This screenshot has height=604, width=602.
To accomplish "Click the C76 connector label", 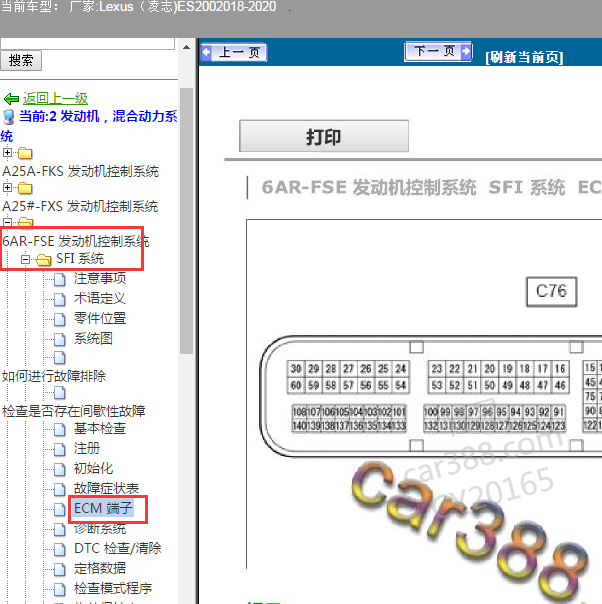I will coord(552,292).
